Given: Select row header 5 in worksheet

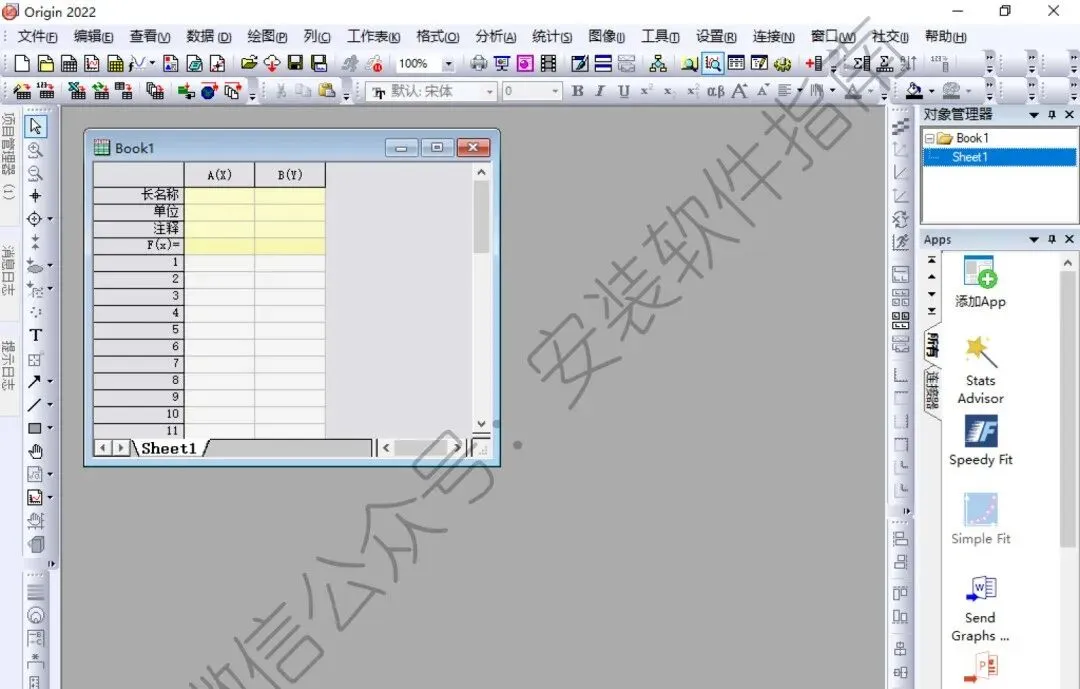Looking at the screenshot, I should pos(138,329).
